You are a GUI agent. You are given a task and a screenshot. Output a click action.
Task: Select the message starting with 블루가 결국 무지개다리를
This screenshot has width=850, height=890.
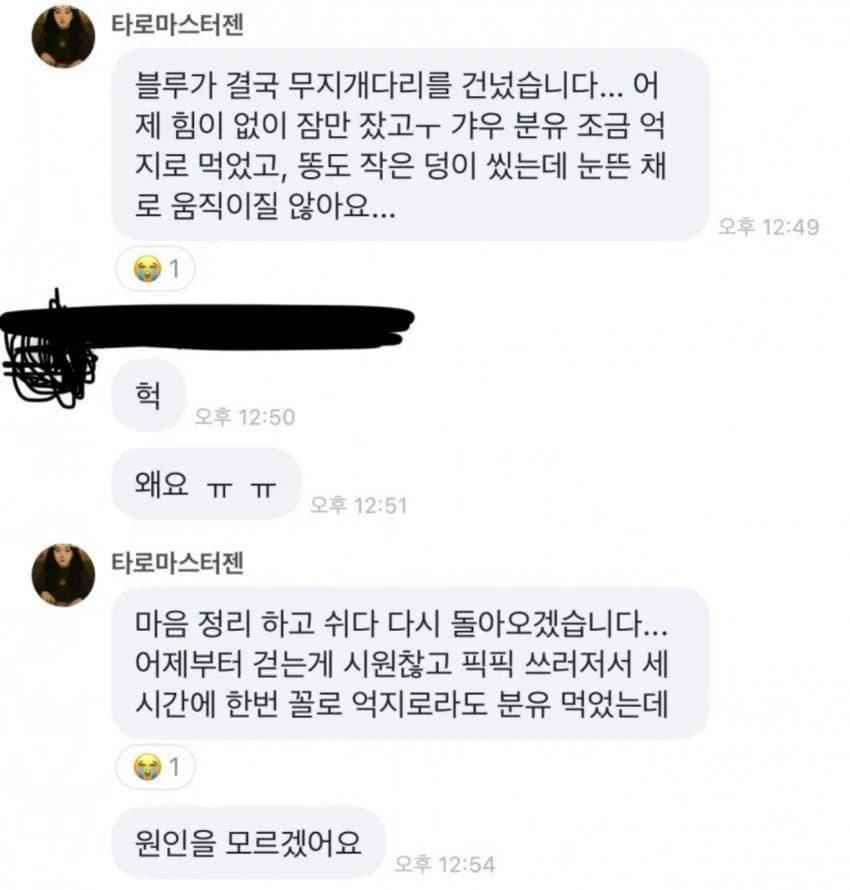click(x=410, y=145)
